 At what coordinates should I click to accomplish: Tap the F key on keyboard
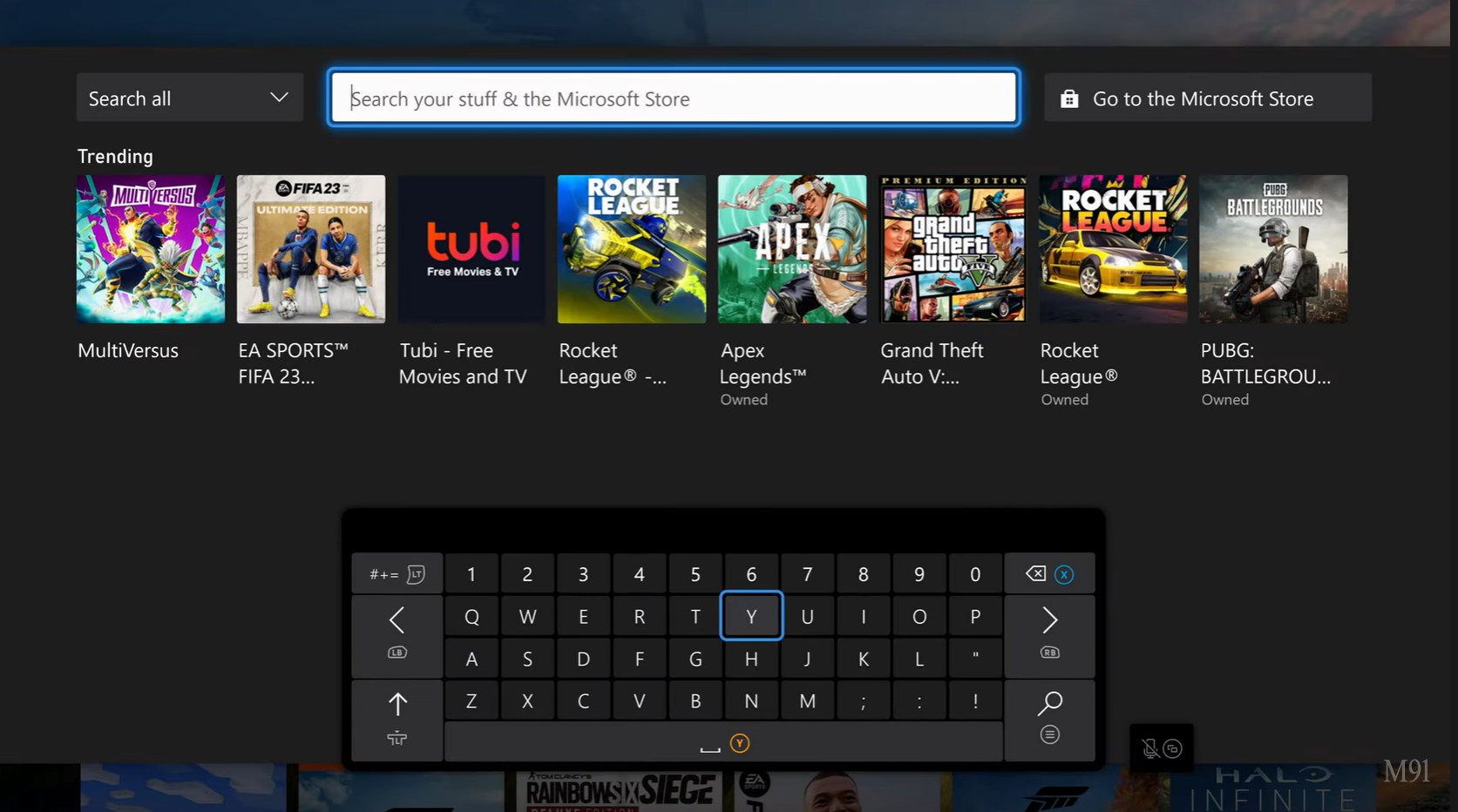640,659
